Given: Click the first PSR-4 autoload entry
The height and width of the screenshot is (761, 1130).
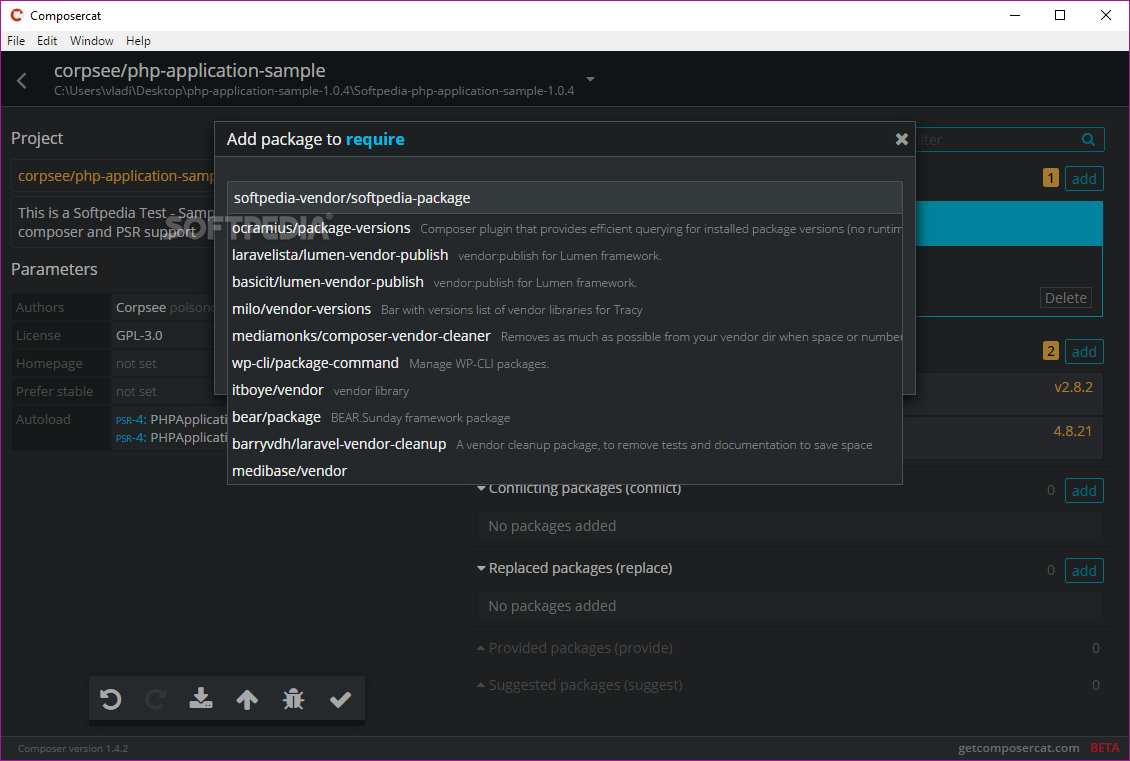Looking at the screenshot, I should coord(172,419).
